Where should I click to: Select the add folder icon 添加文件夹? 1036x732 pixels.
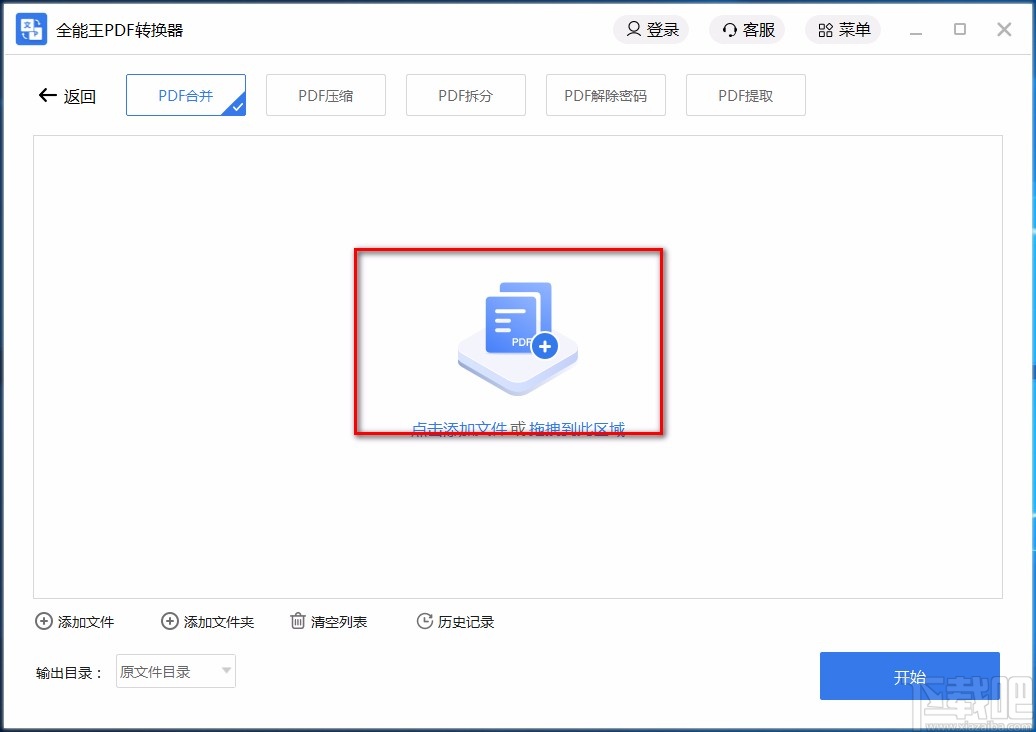point(169,621)
